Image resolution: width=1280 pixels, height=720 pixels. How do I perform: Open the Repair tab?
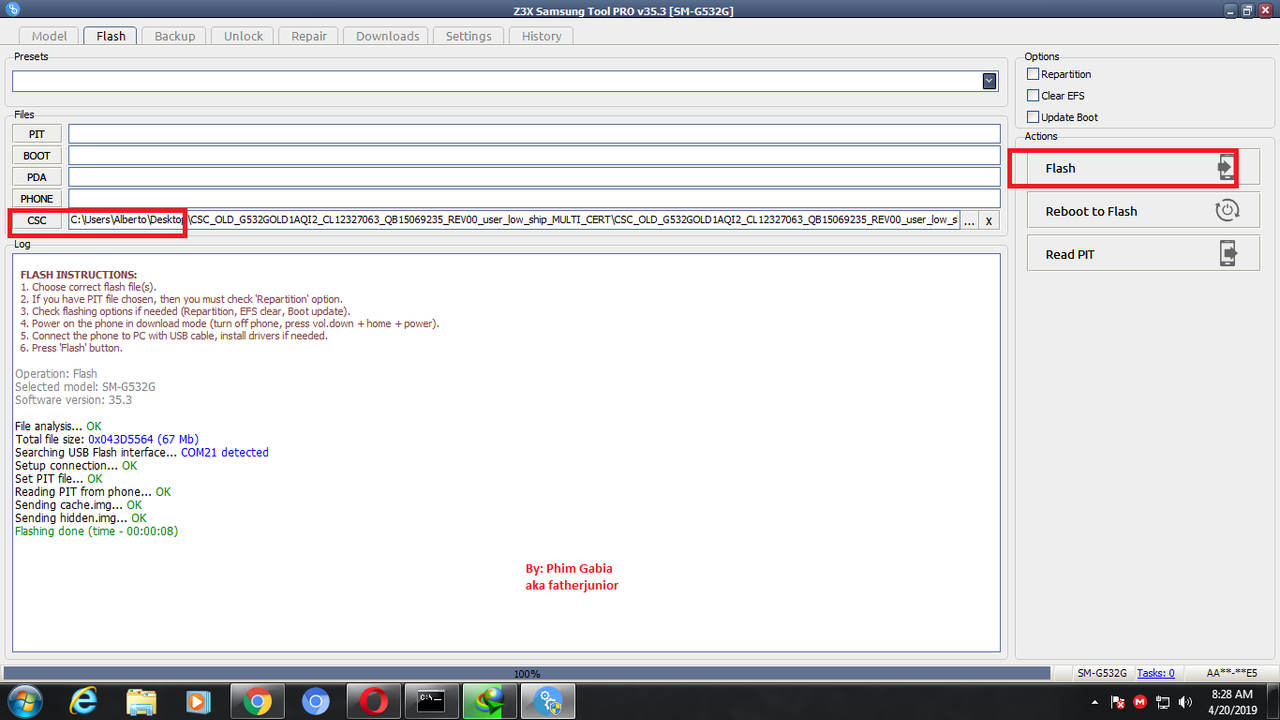tap(309, 36)
